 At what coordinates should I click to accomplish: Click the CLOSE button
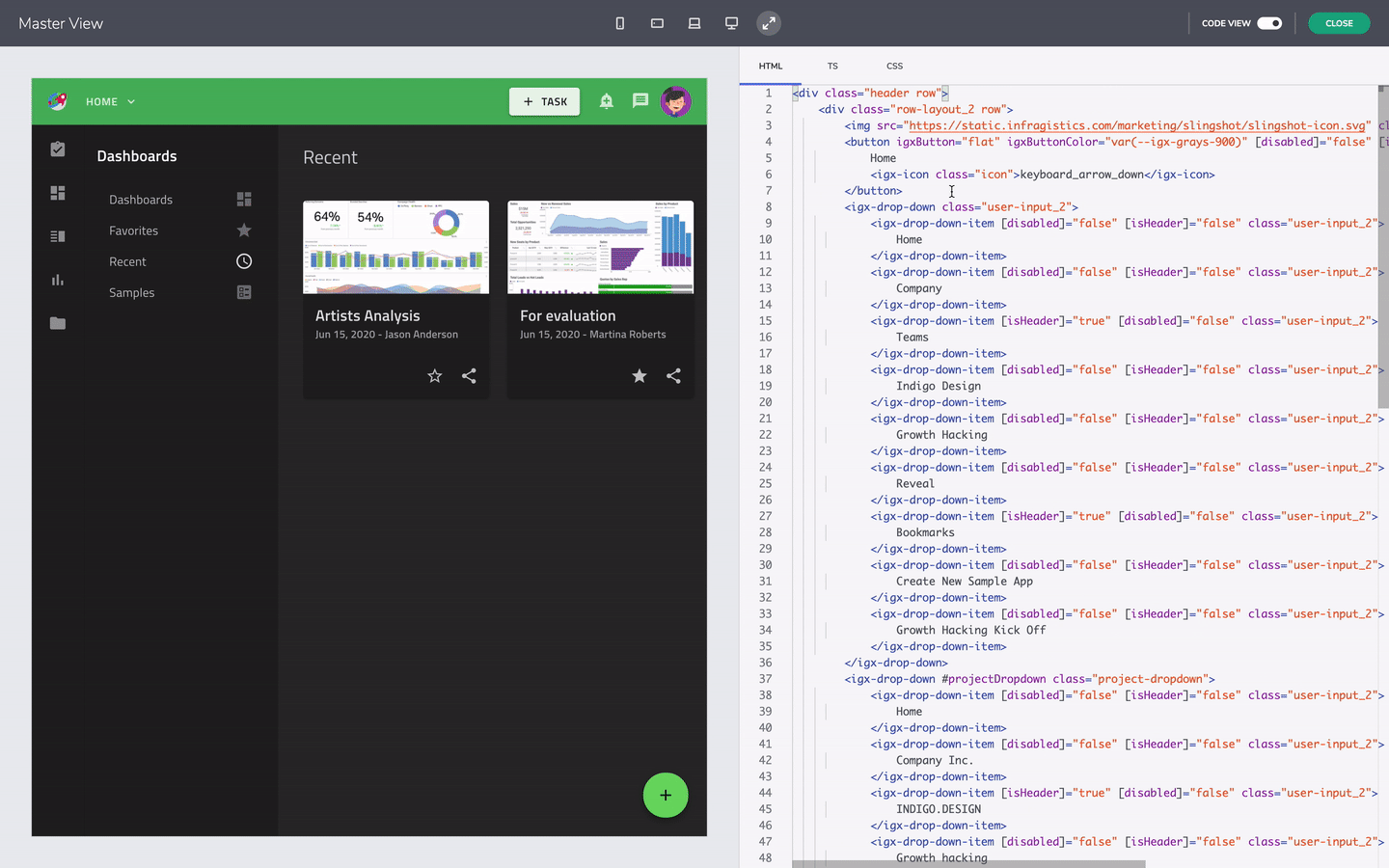(x=1339, y=22)
